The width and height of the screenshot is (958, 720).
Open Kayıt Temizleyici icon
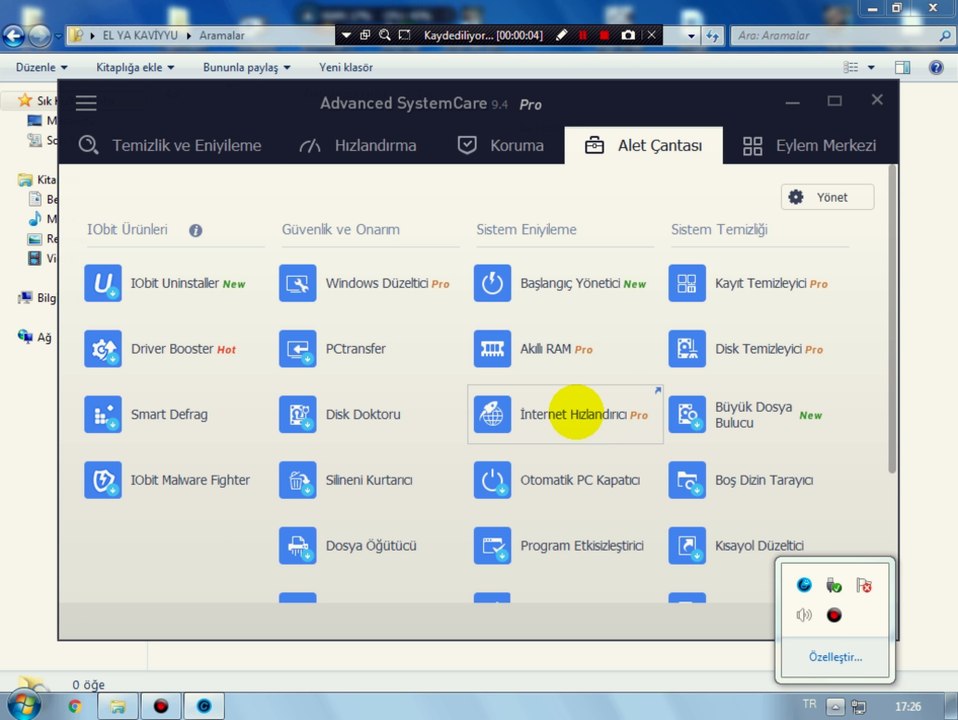[687, 283]
